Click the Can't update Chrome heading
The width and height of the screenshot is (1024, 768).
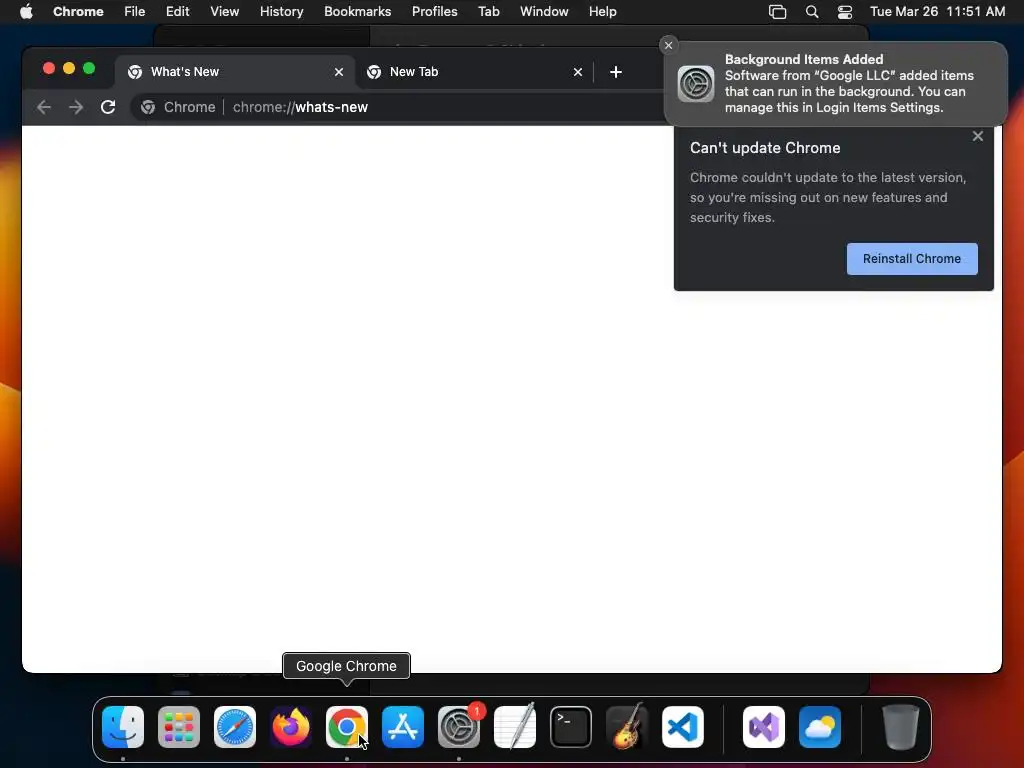[x=765, y=148]
